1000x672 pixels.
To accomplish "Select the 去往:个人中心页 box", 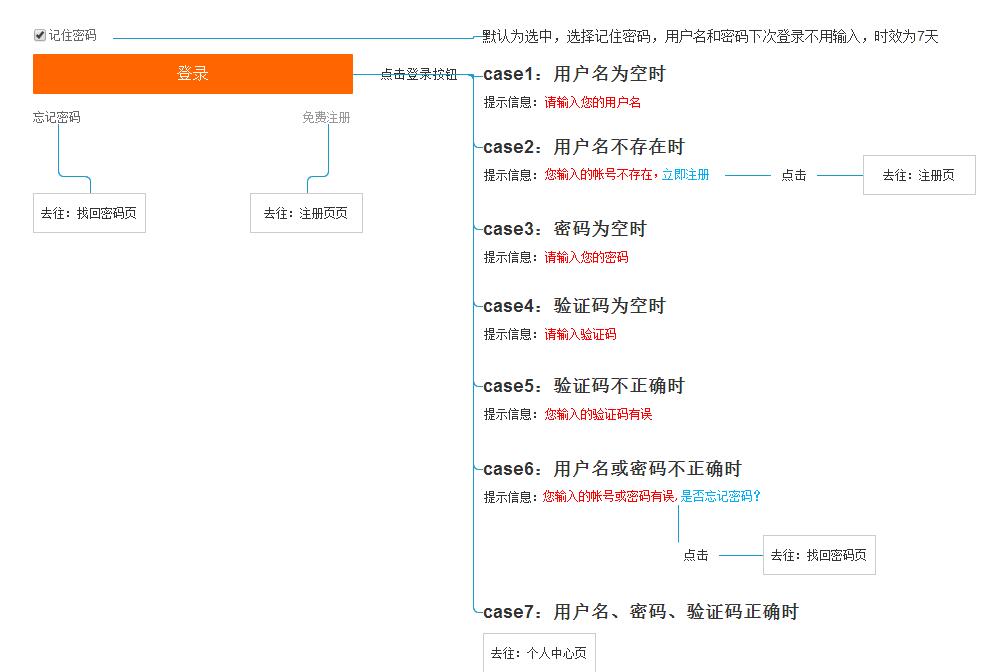I will click(x=539, y=653).
